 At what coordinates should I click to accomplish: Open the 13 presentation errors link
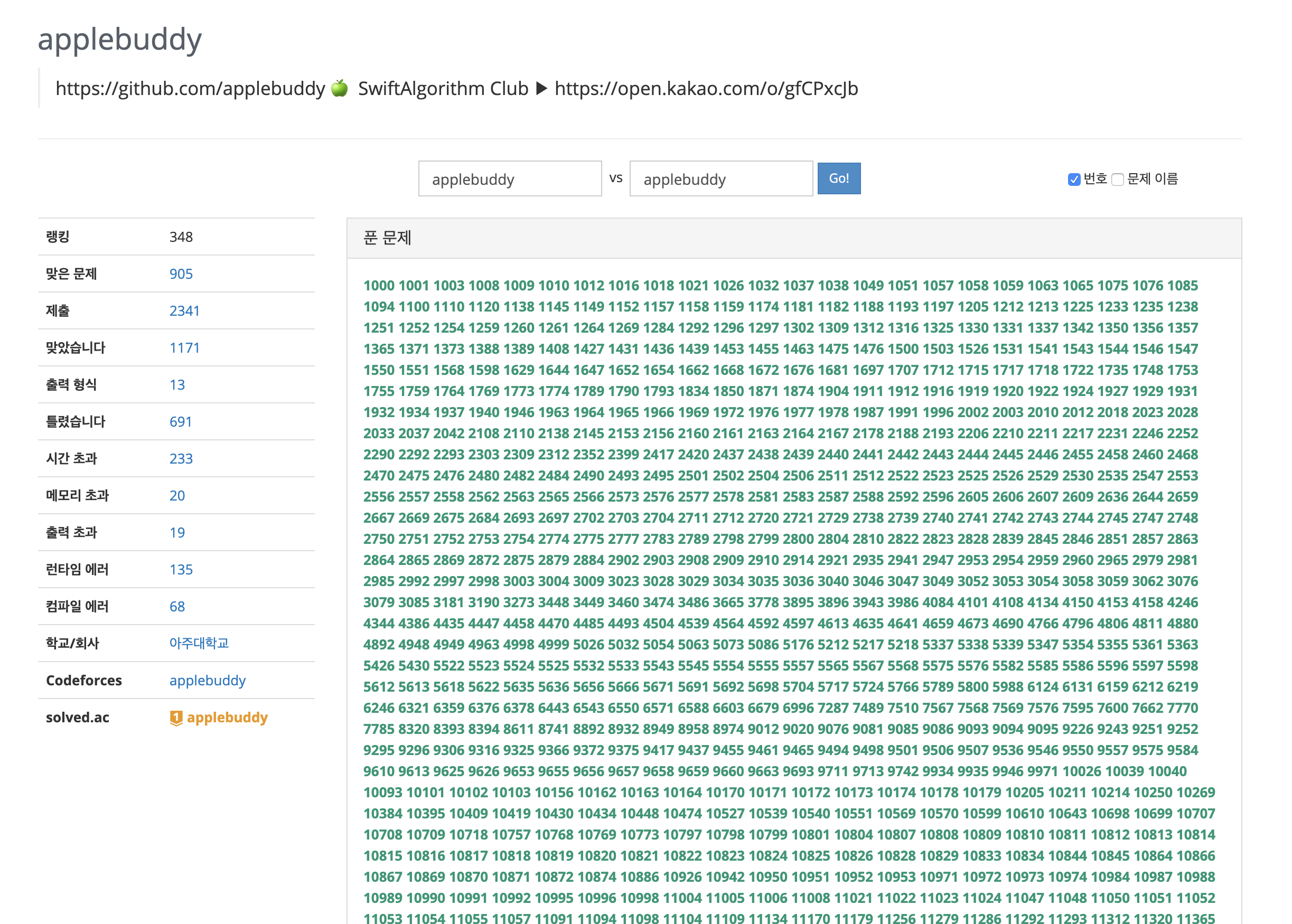[x=177, y=384]
